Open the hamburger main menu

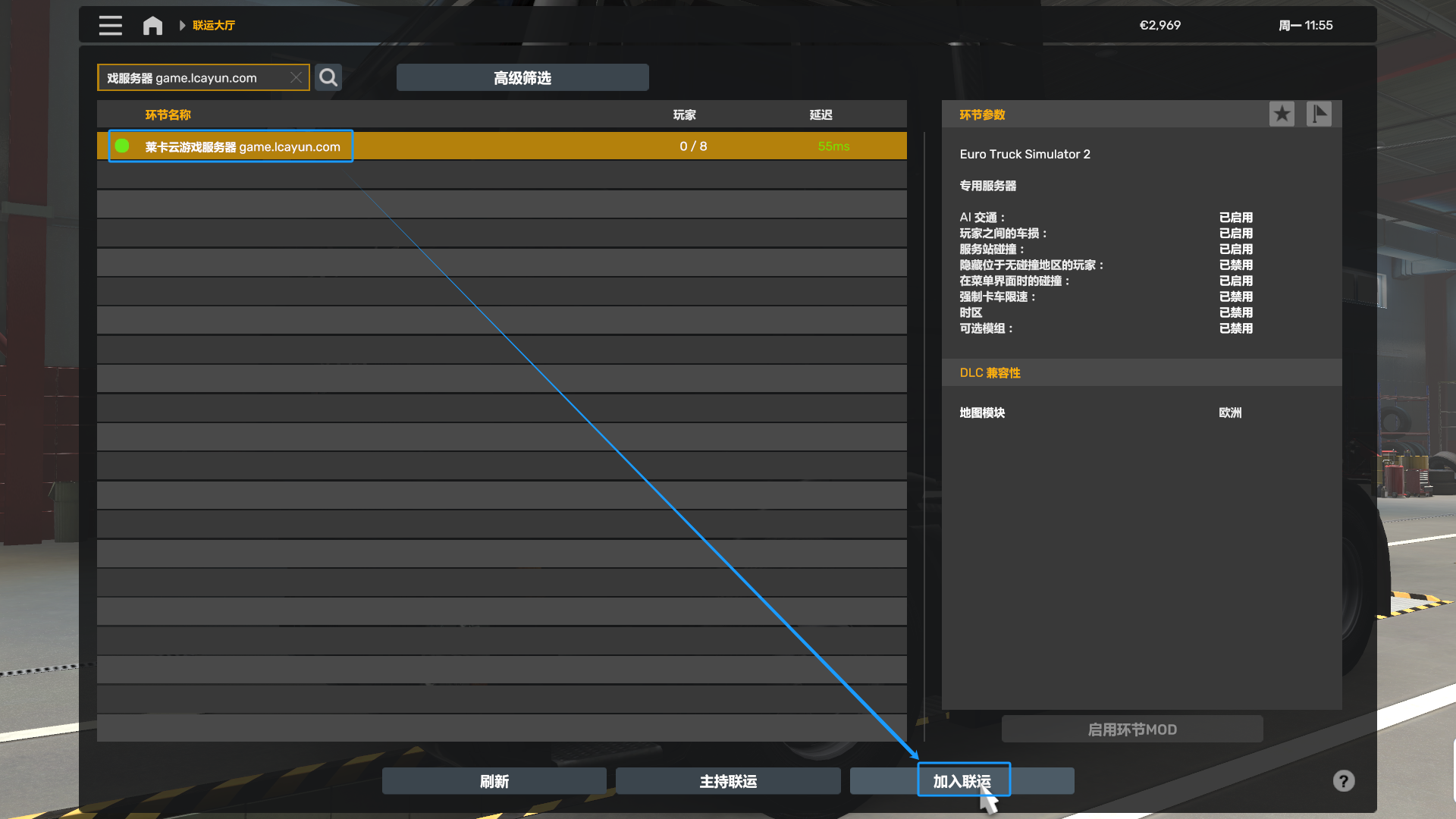click(110, 26)
